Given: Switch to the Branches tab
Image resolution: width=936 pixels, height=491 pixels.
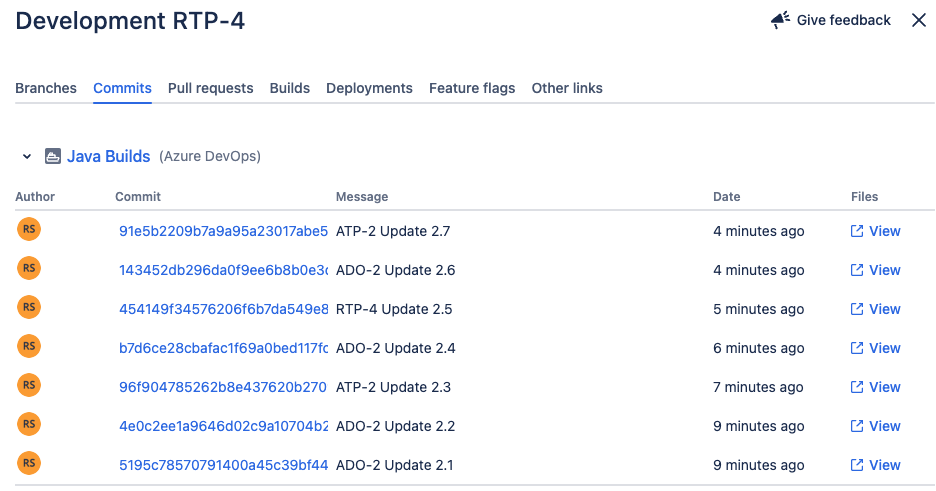Looking at the screenshot, I should (x=46, y=88).
